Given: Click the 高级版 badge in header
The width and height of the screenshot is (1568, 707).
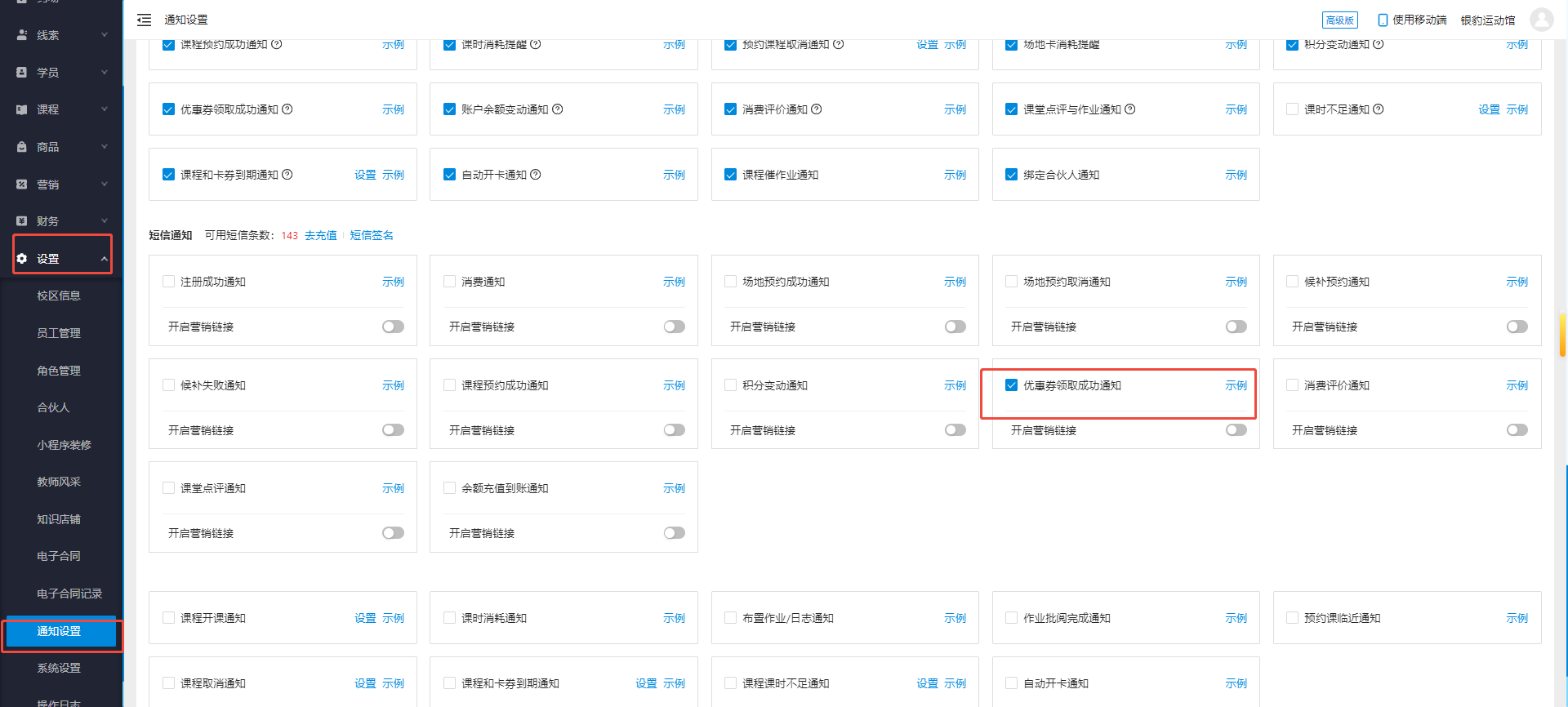Looking at the screenshot, I should 1339,20.
